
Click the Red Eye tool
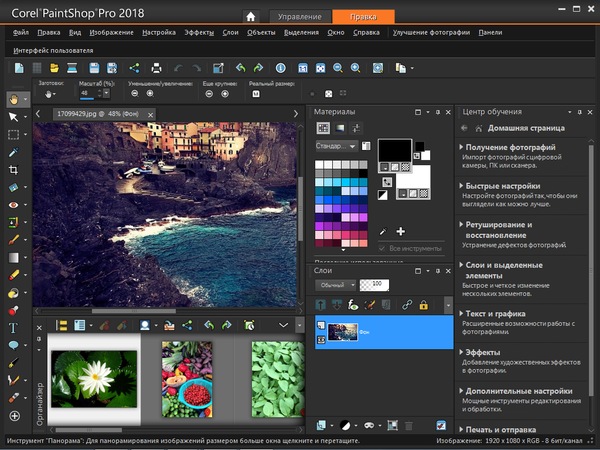(14, 204)
